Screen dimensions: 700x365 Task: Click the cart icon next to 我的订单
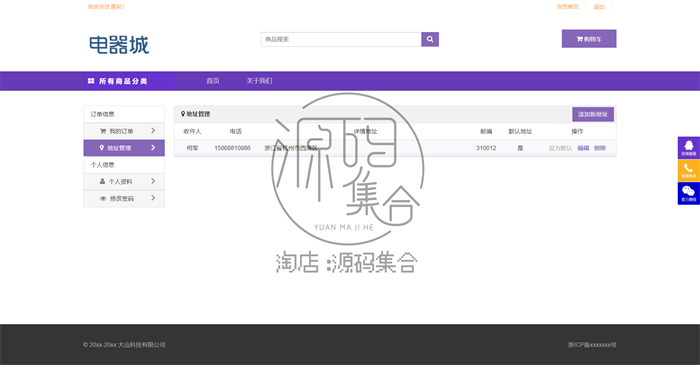point(103,131)
